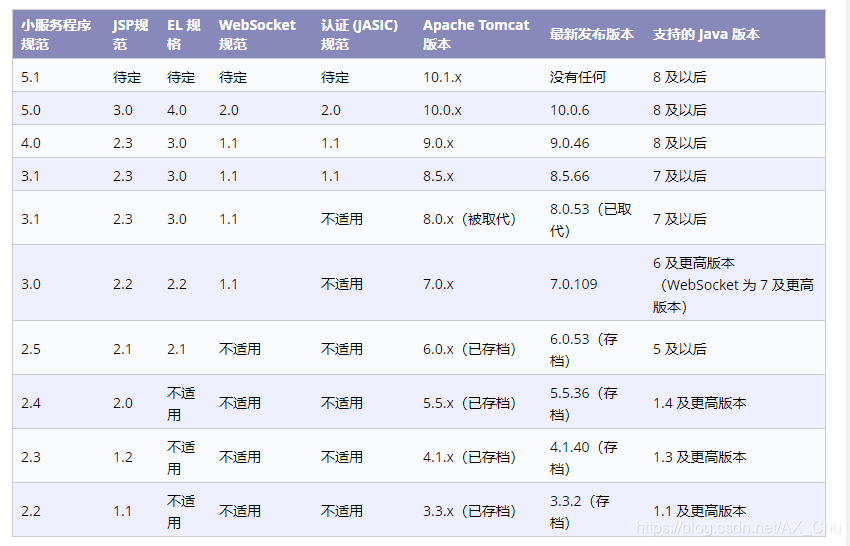Select JASIC '待定' in the 10.1.x row

click(x=334, y=77)
